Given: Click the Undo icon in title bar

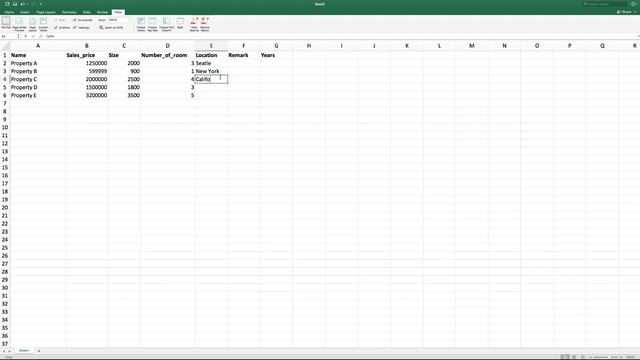Looking at the screenshot, I should click(22, 4).
